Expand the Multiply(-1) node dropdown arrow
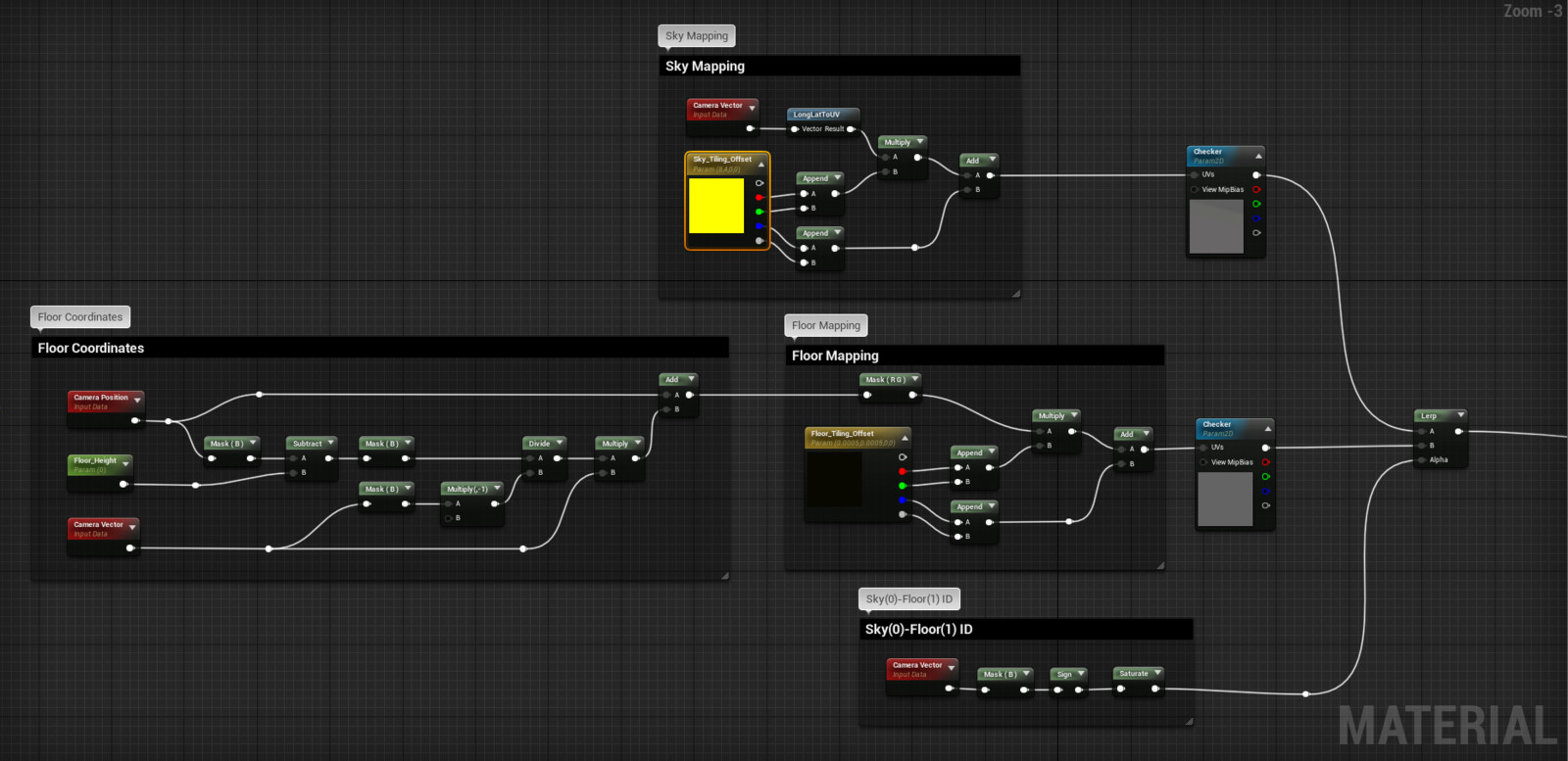The width and height of the screenshot is (1568, 761). coord(497,488)
